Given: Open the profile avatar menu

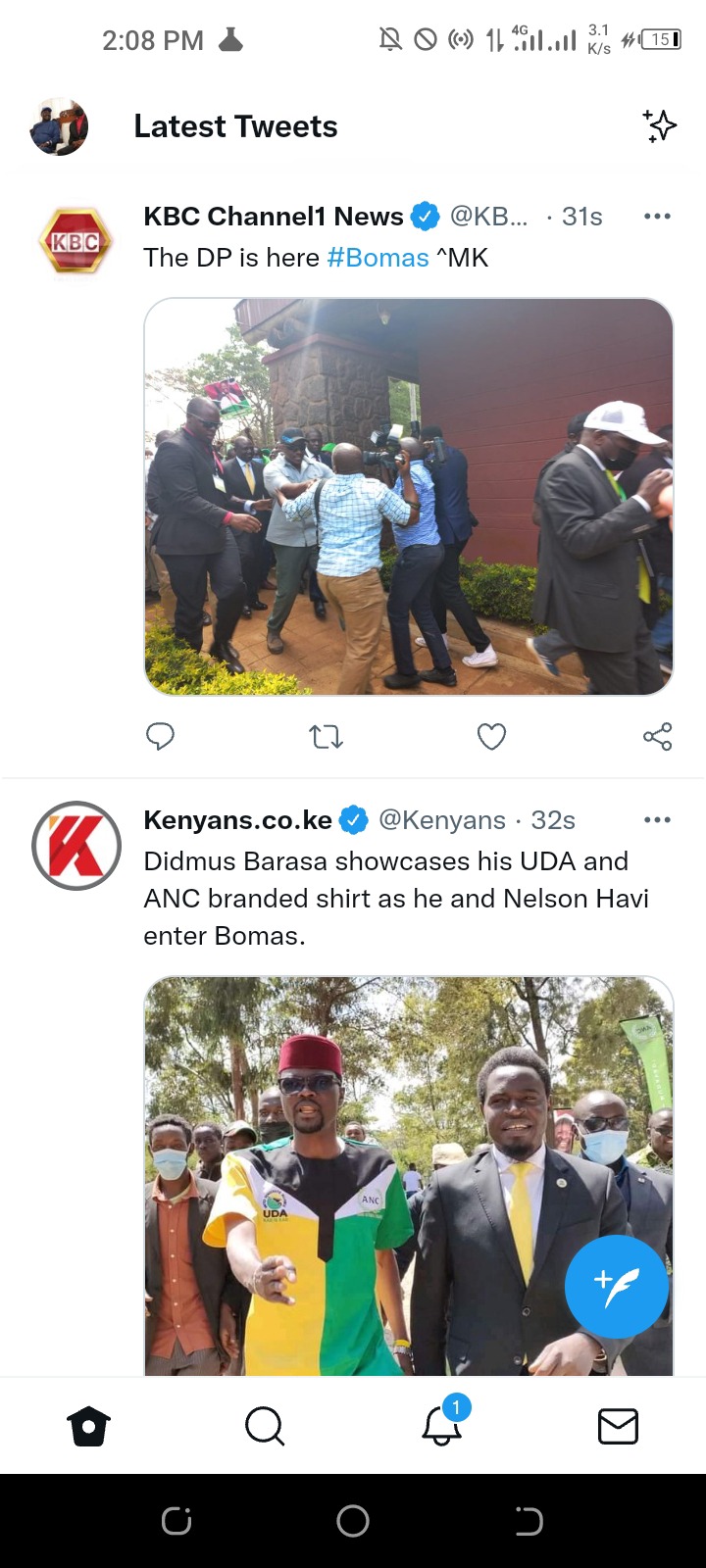Looking at the screenshot, I should pos(59,126).
